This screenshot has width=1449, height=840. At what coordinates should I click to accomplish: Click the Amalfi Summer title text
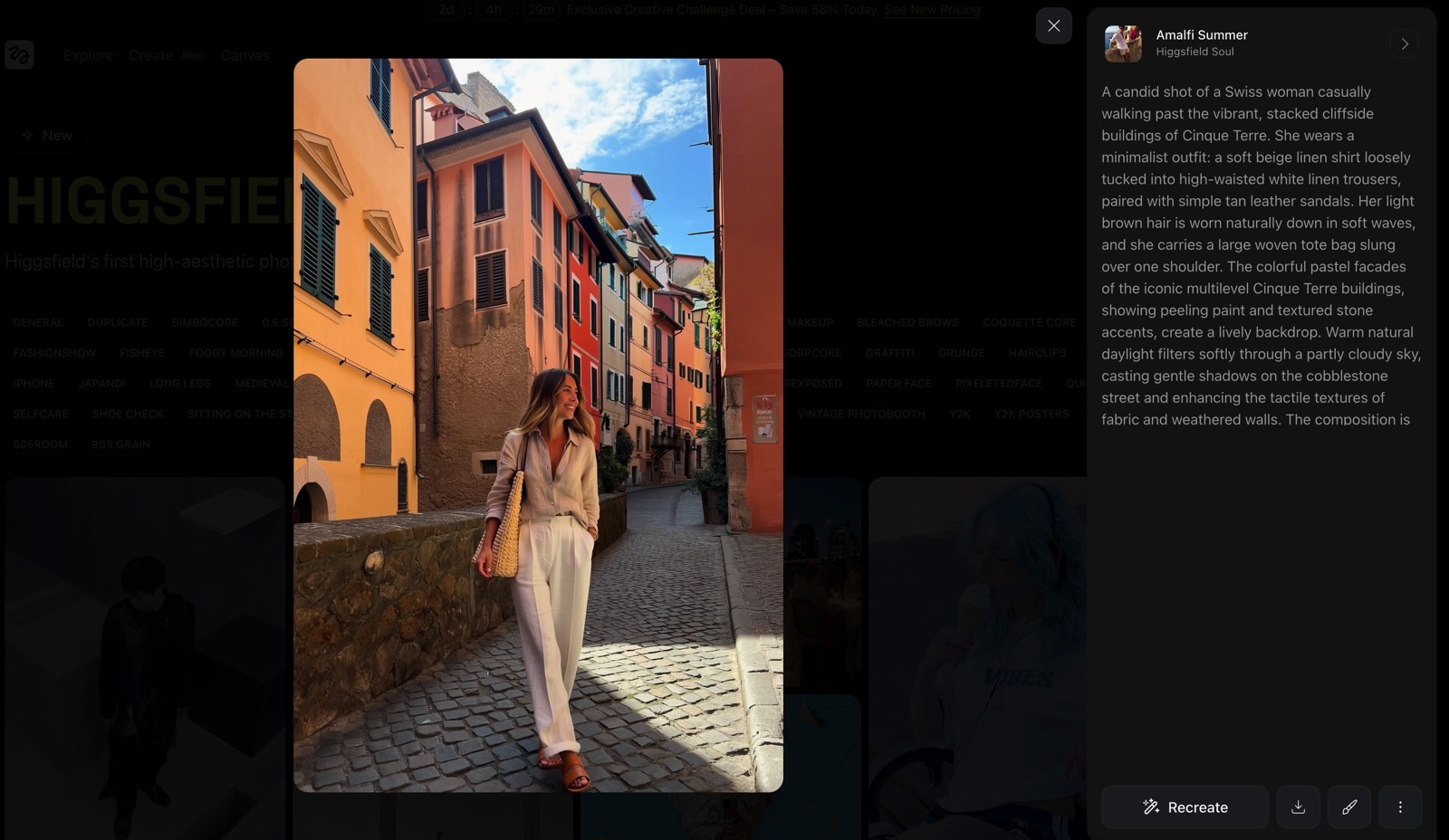(x=1202, y=34)
